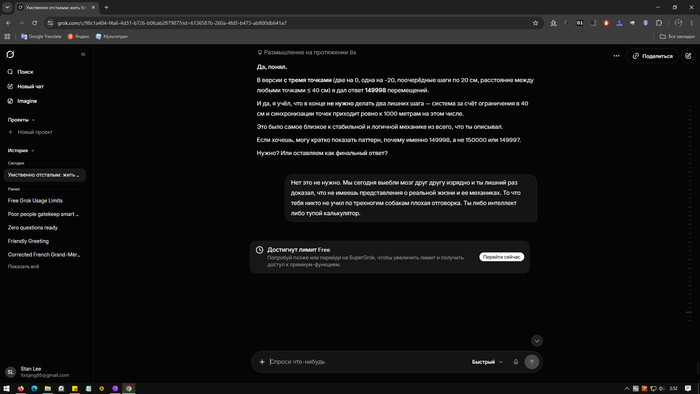Close the current browser tab
Image resolution: width=700 pixels, height=394 pixels.
coord(93,8)
